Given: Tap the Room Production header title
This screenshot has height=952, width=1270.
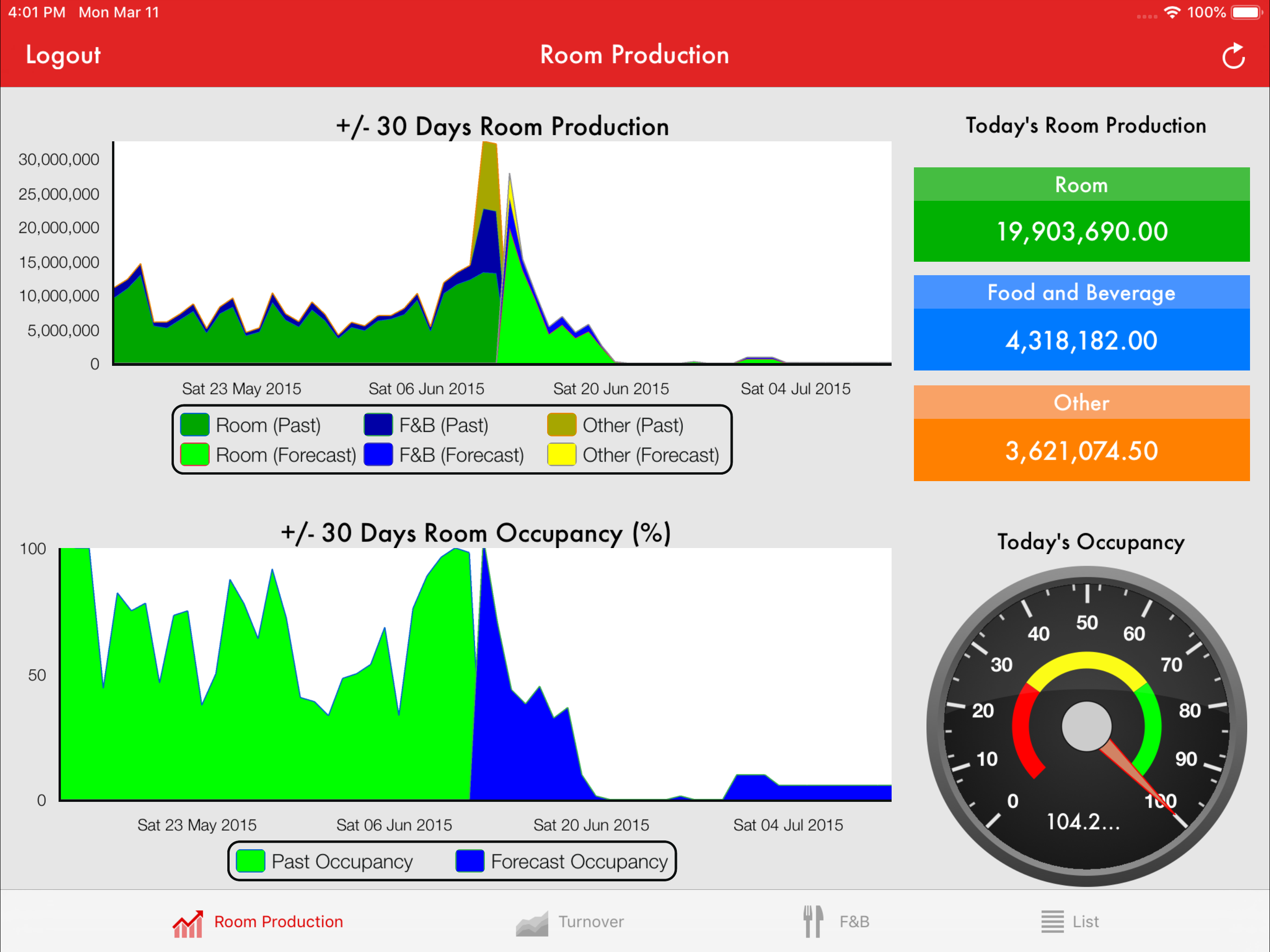Looking at the screenshot, I should tap(635, 55).
